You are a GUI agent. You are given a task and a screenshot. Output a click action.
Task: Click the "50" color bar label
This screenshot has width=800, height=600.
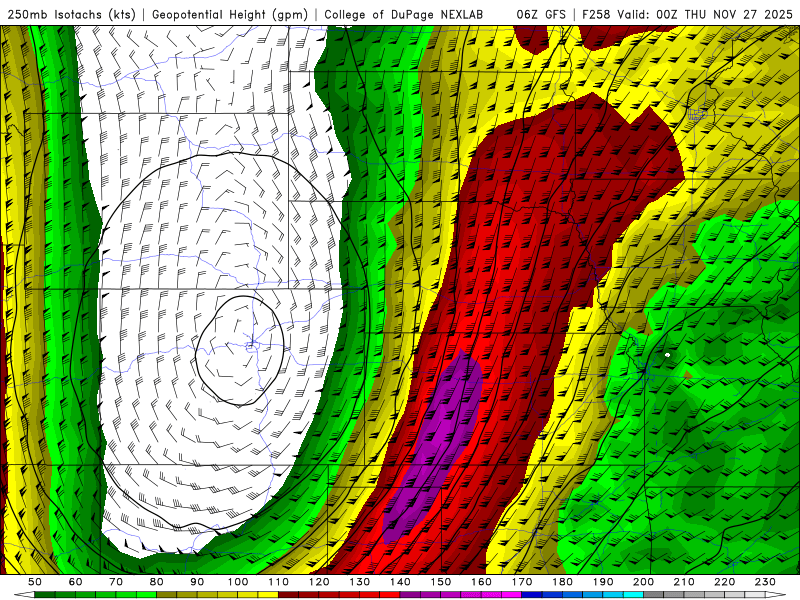35,582
